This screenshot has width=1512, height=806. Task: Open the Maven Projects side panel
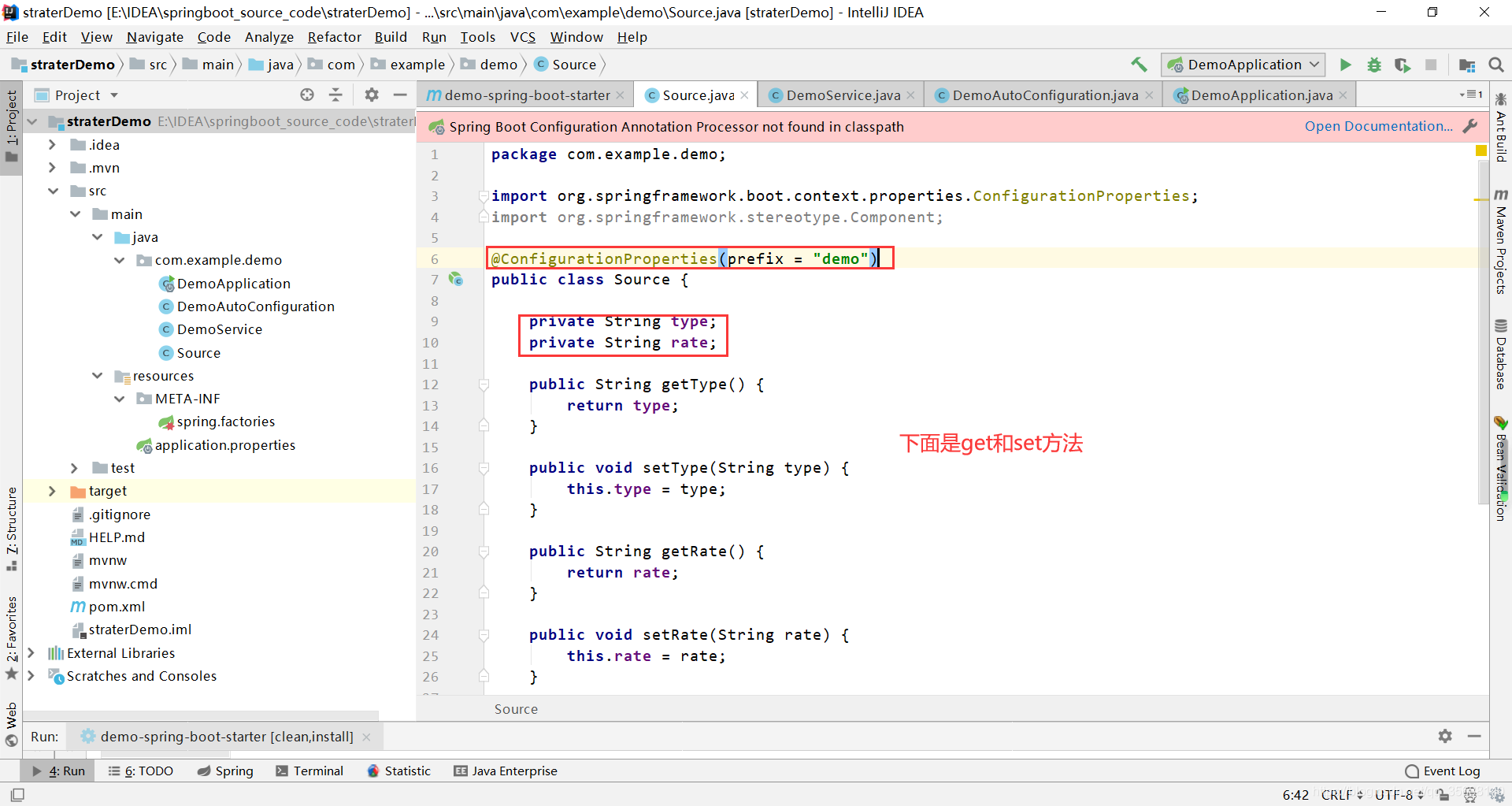click(x=1501, y=241)
